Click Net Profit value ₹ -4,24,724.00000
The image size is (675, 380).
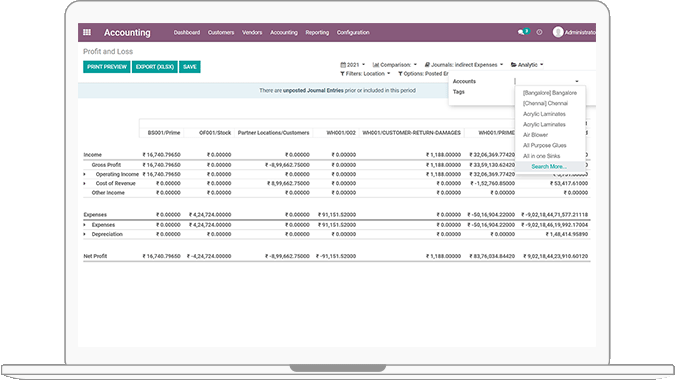[209, 256]
